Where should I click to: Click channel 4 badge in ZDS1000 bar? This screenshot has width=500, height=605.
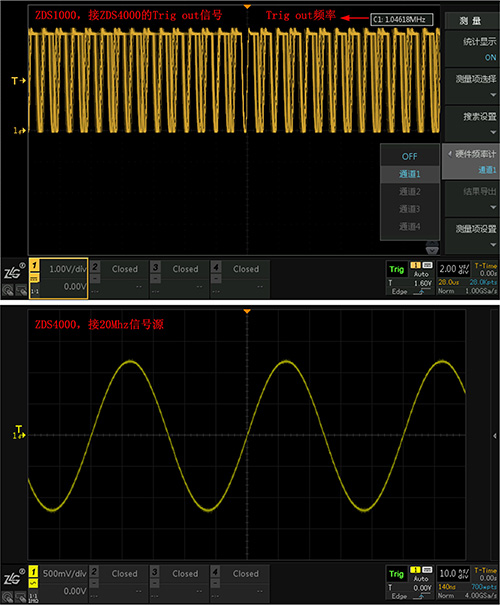(x=216, y=266)
